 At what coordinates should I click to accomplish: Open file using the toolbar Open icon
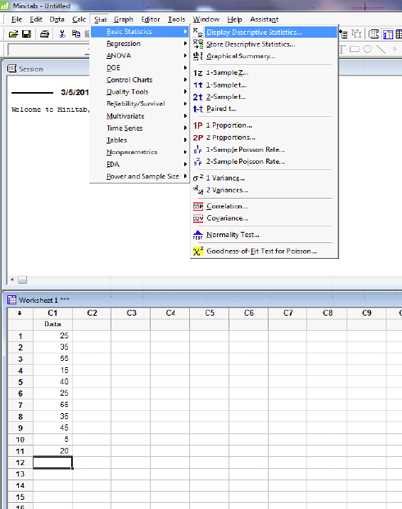13,34
